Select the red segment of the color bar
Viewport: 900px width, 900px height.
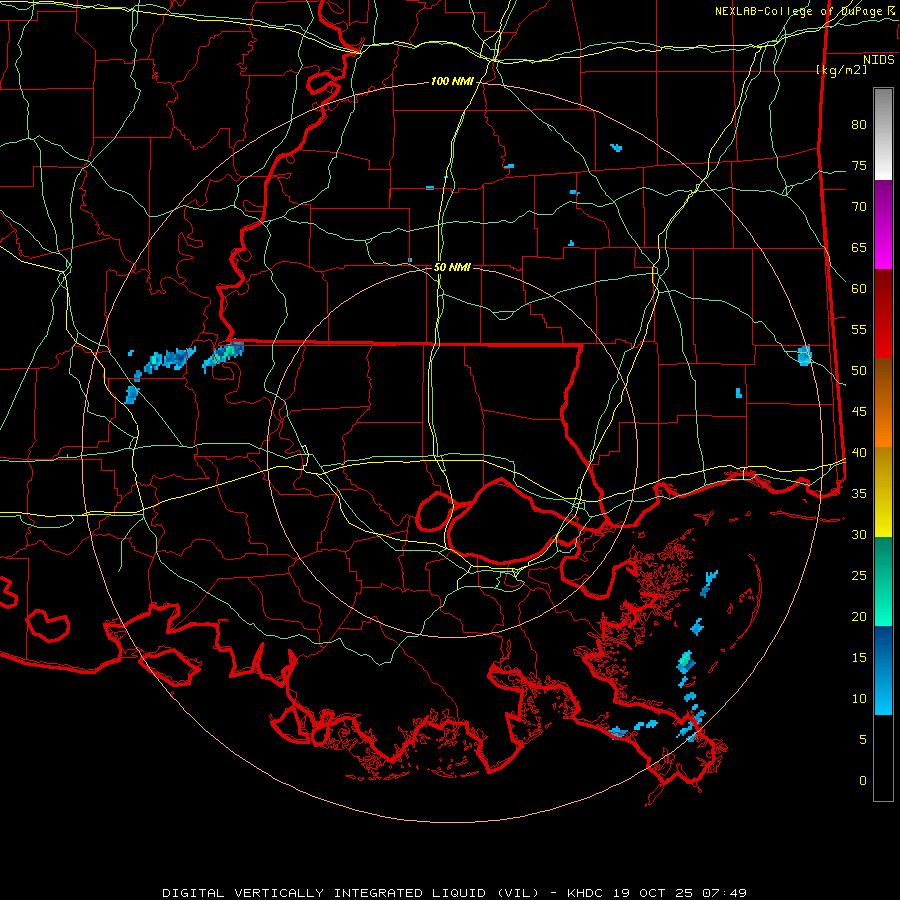coord(883,314)
